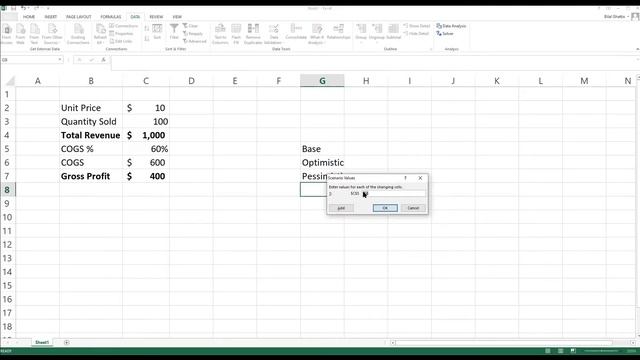Select cell with 'Optimistic'
The width and height of the screenshot is (640, 360).
tap(322, 162)
